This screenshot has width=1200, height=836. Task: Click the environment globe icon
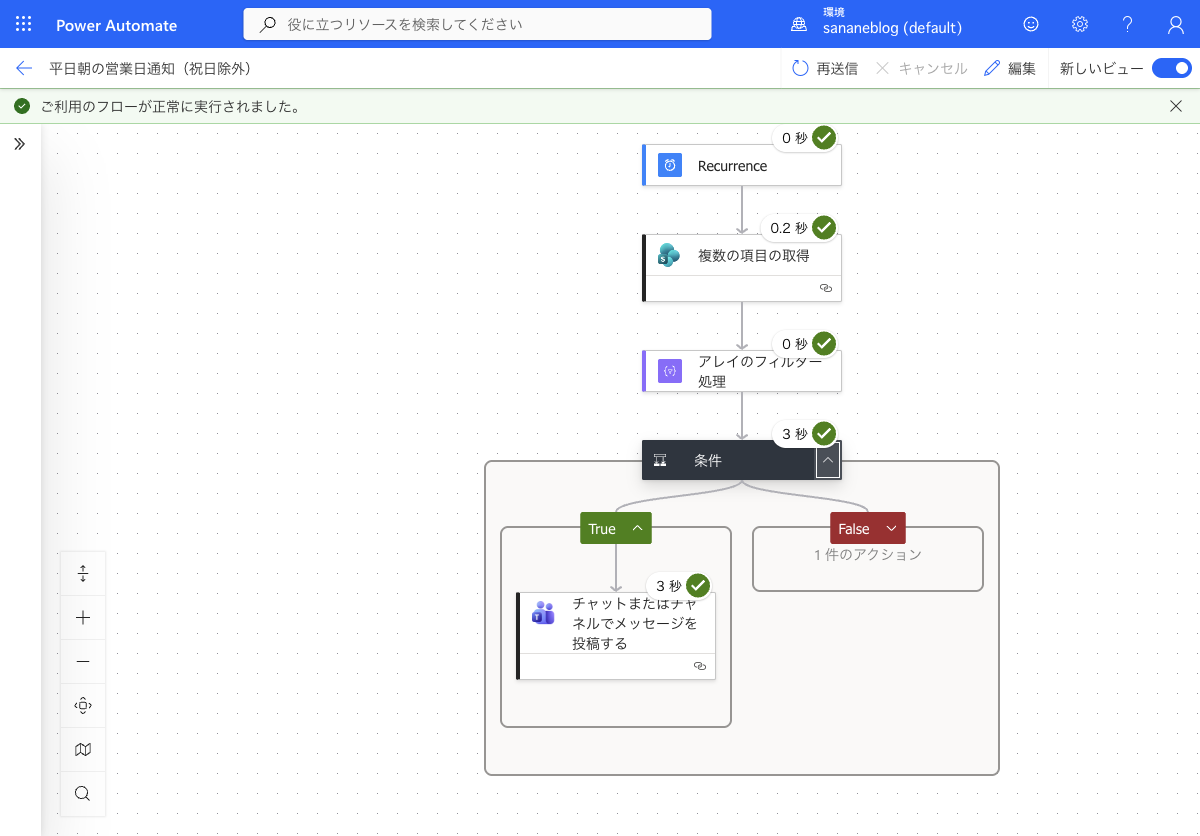[x=798, y=25]
